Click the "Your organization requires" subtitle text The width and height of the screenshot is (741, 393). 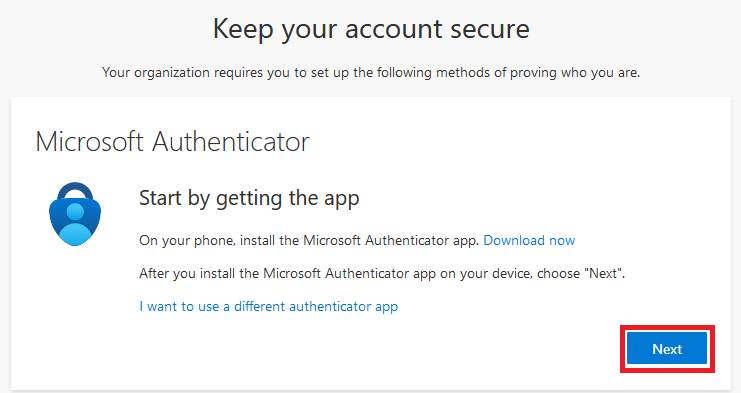(370, 73)
